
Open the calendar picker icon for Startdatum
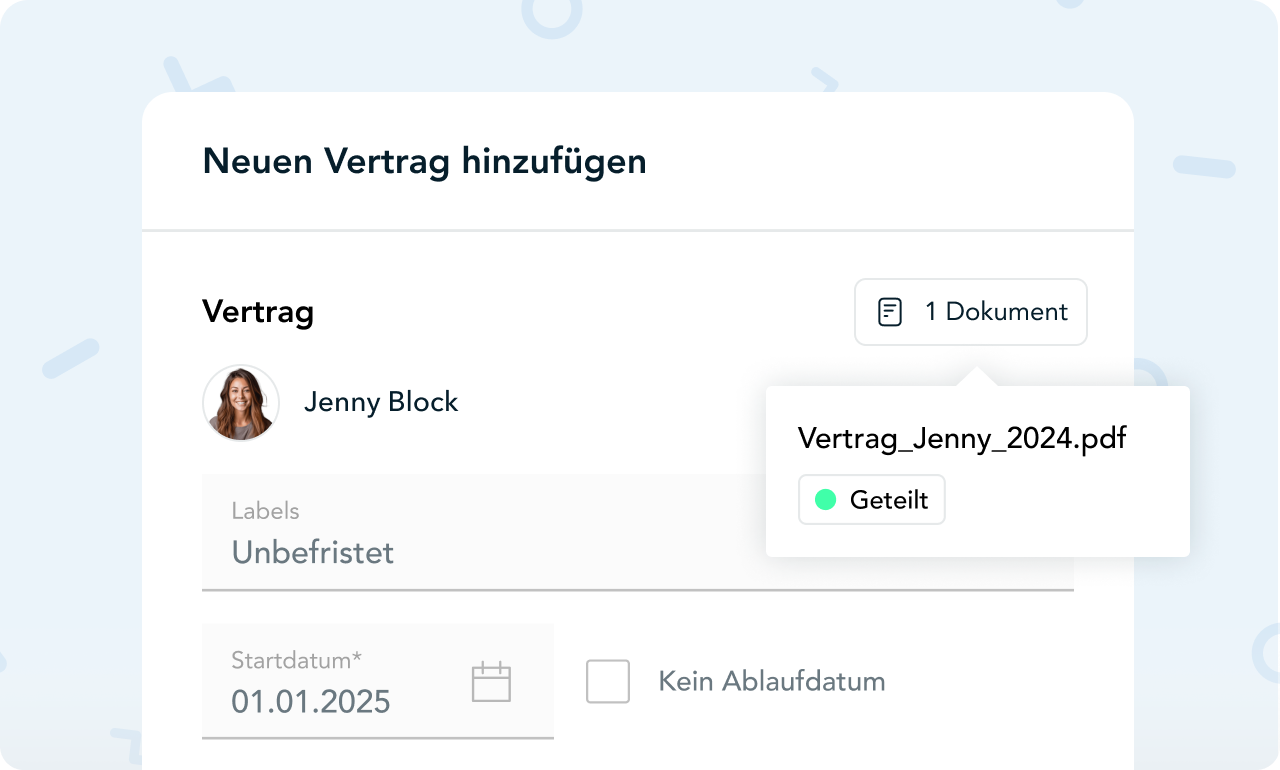point(491,682)
